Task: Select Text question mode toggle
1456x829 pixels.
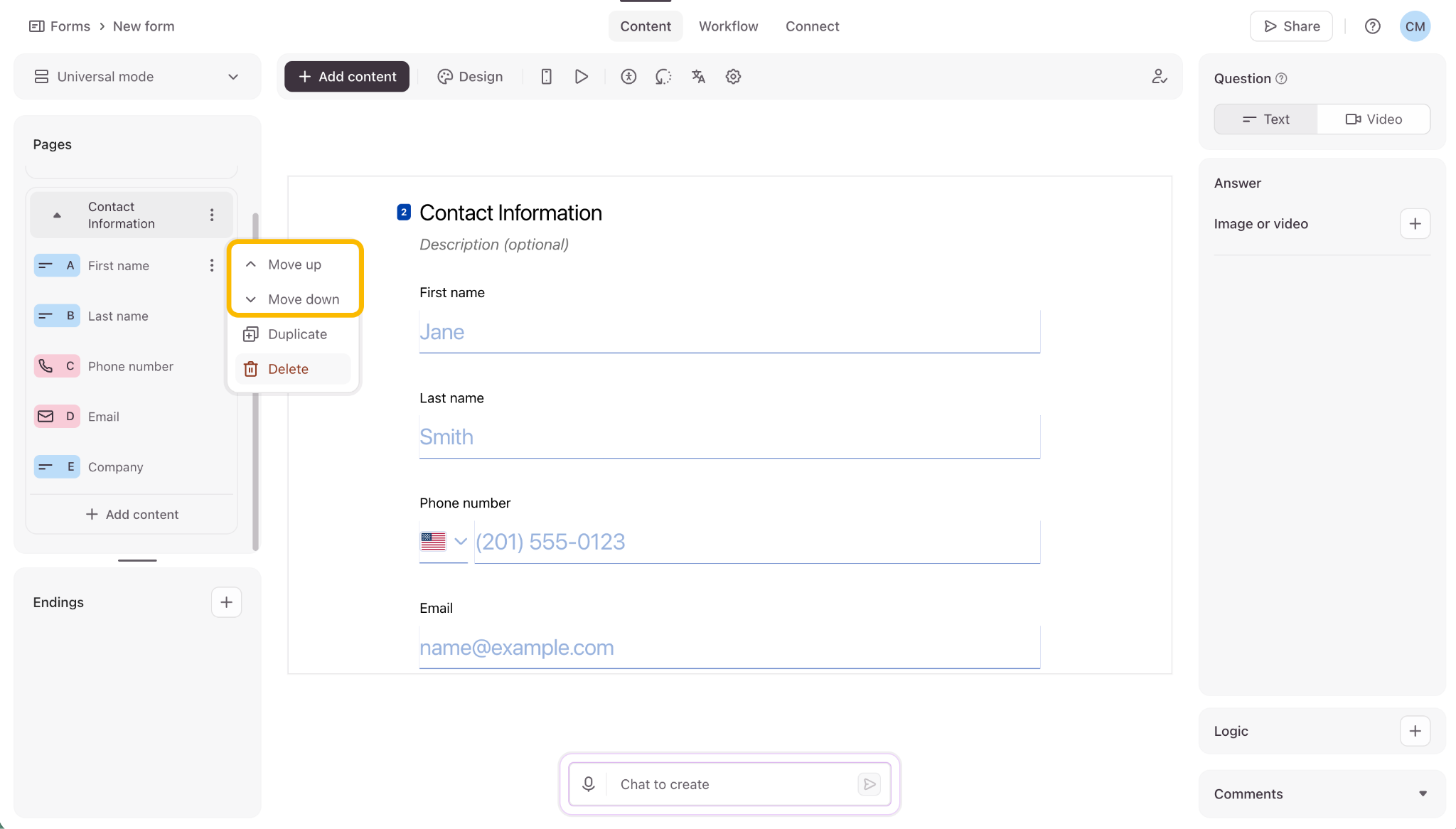Action: 1265,119
